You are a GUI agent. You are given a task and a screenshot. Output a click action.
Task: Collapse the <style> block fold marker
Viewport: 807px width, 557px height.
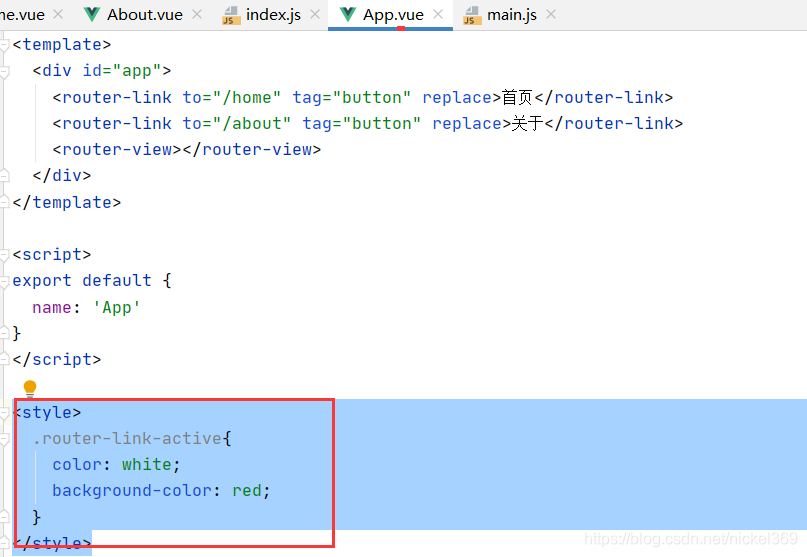[4, 413]
